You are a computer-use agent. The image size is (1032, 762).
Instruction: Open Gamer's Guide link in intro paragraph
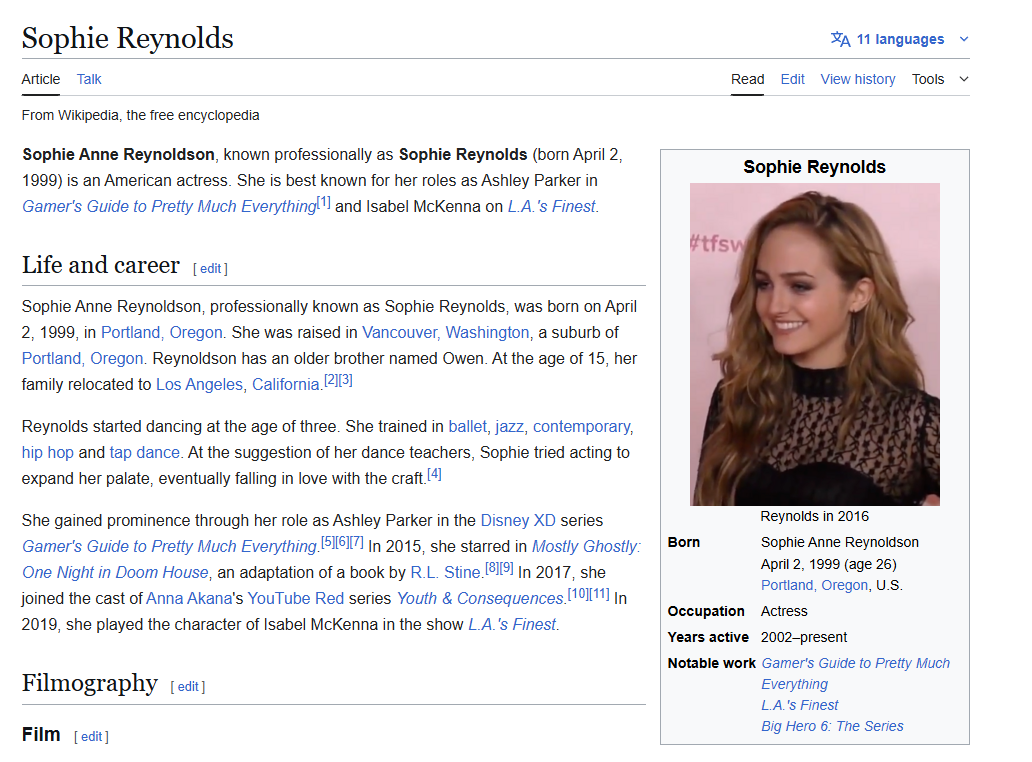(x=170, y=207)
